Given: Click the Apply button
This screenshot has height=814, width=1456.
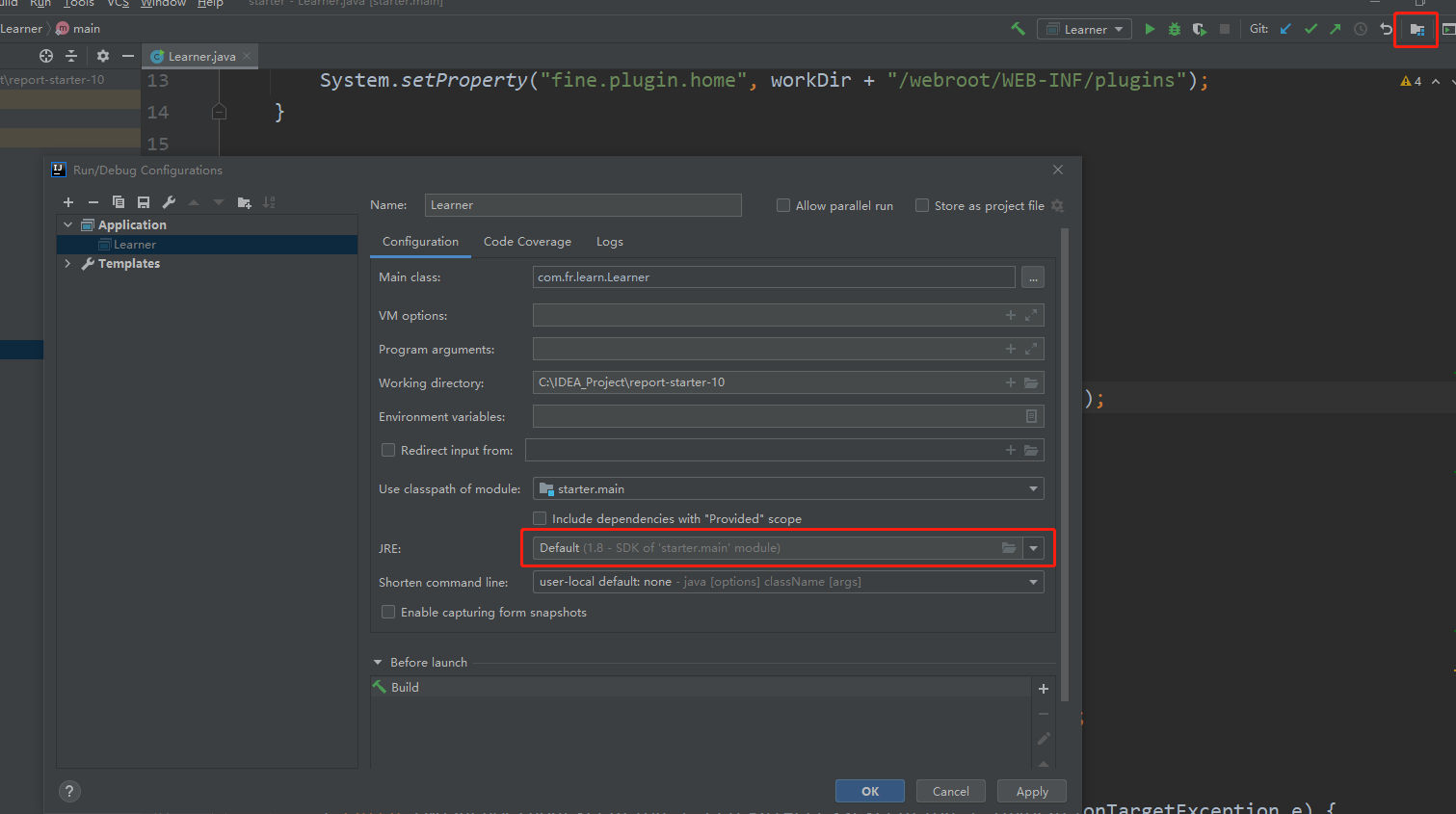Looking at the screenshot, I should pyautogui.click(x=1032, y=791).
